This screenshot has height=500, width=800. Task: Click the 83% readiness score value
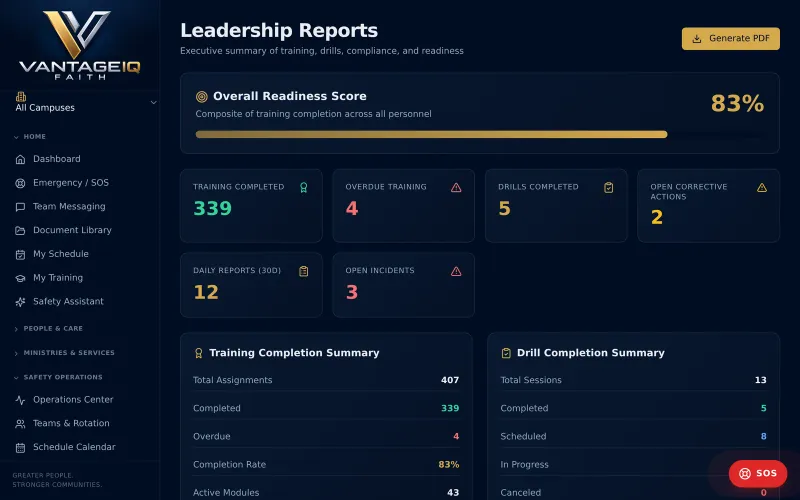(737, 104)
